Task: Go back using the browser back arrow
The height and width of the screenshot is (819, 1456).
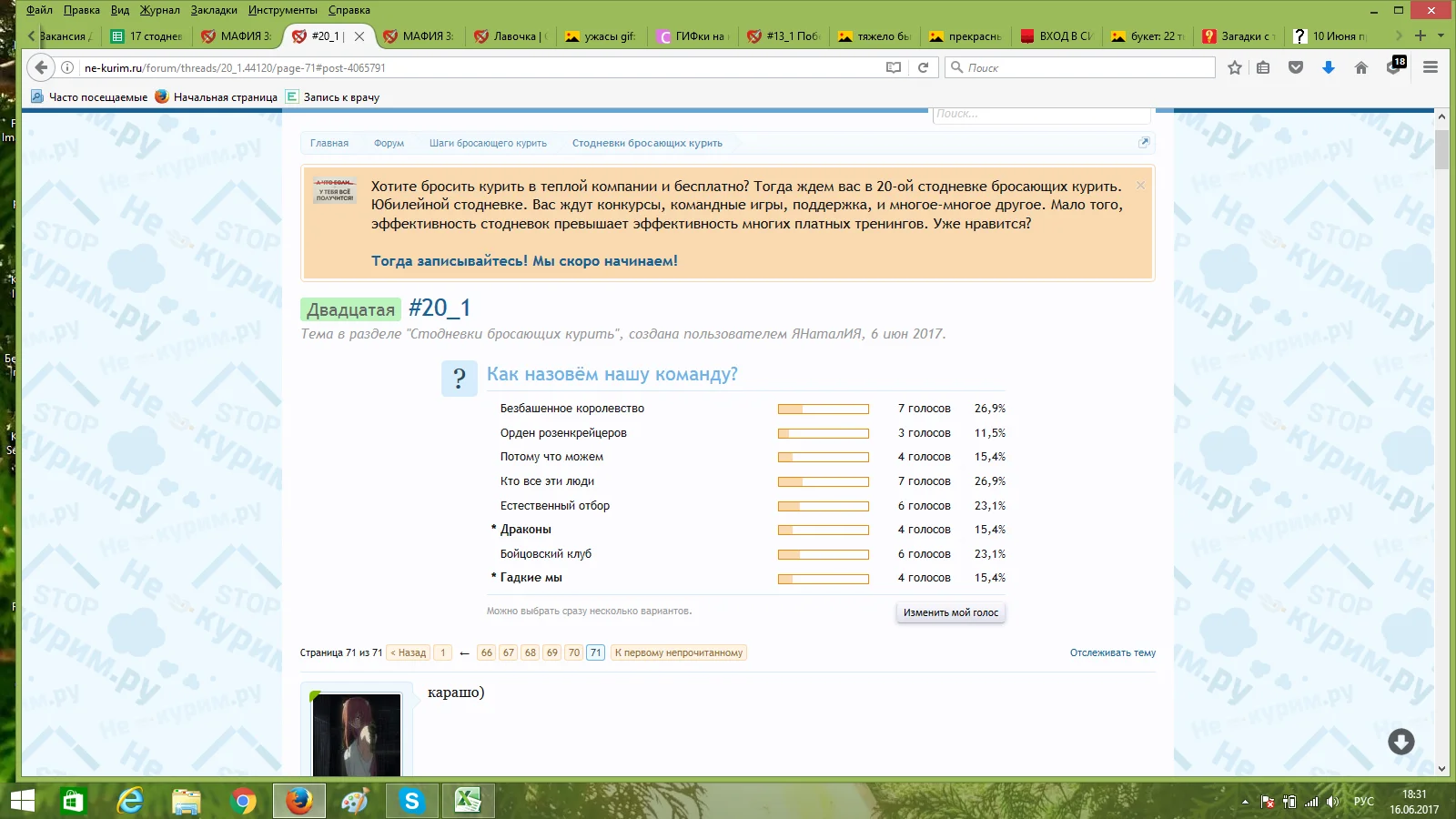Action: click(41, 67)
